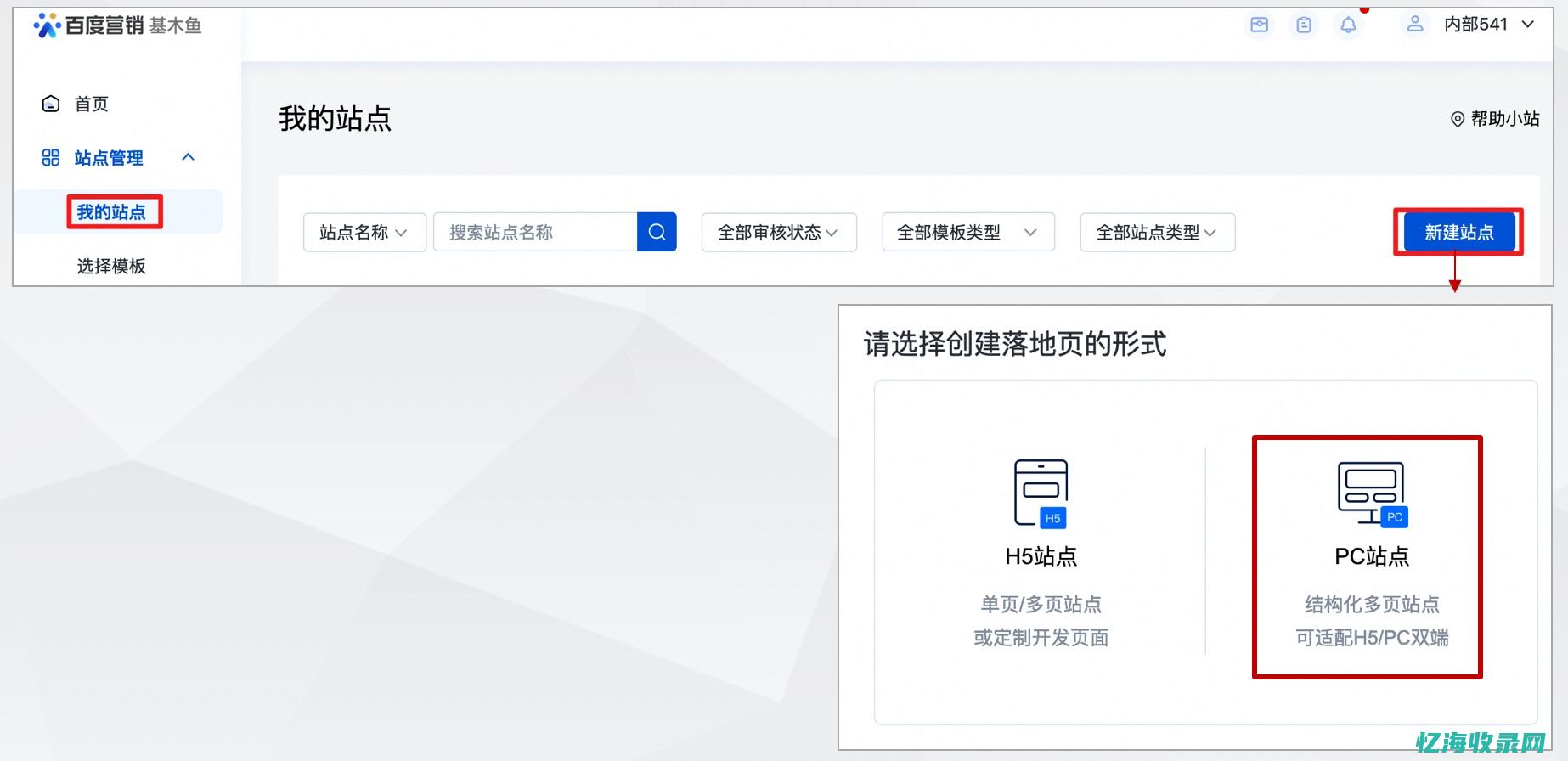Image resolution: width=1568 pixels, height=761 pixels.
Task: Click the PC site monitor icon
Action: tap(1373, 494)
